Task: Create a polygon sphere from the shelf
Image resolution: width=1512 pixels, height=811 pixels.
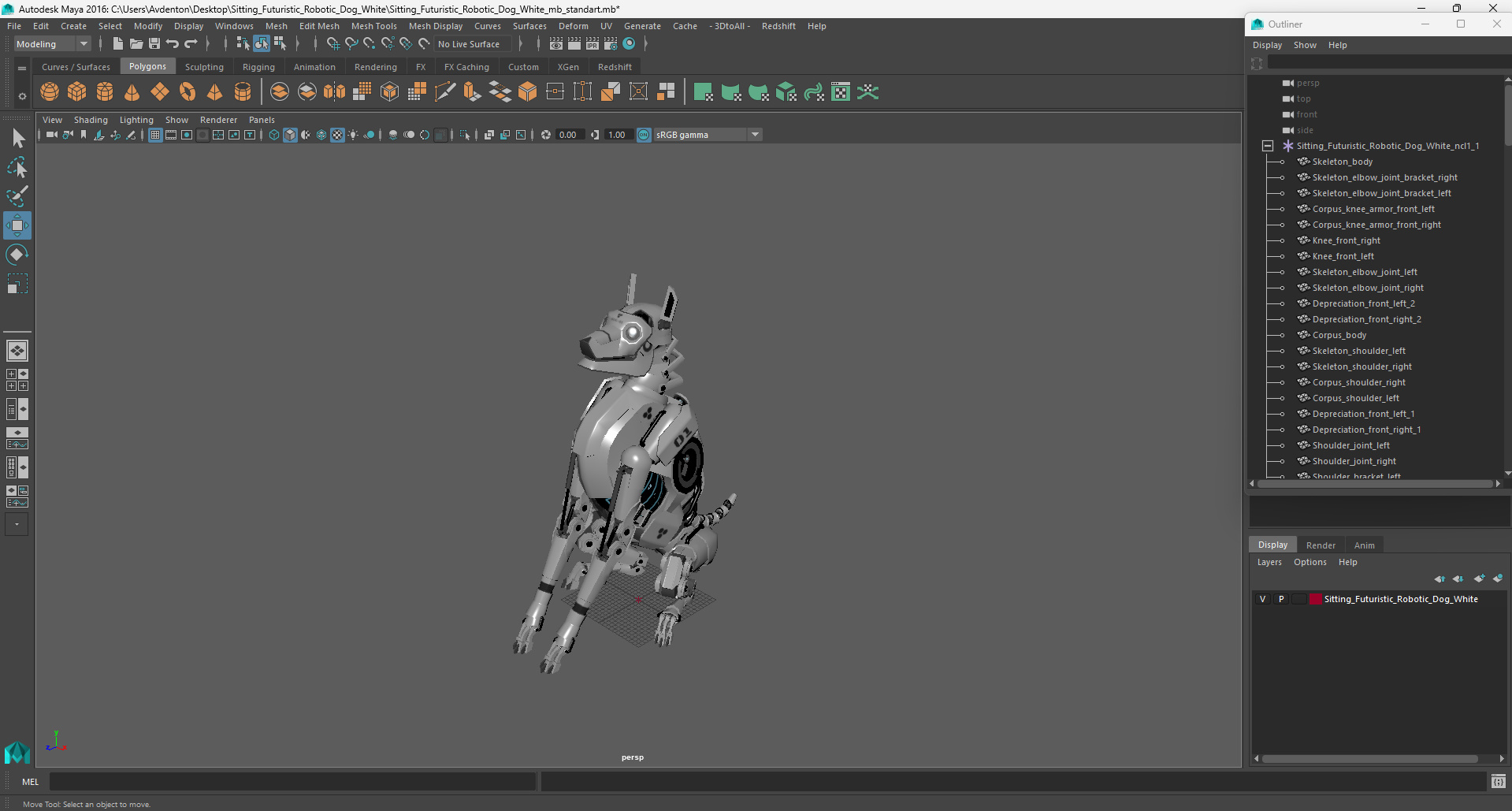Action: click(50, 92)
